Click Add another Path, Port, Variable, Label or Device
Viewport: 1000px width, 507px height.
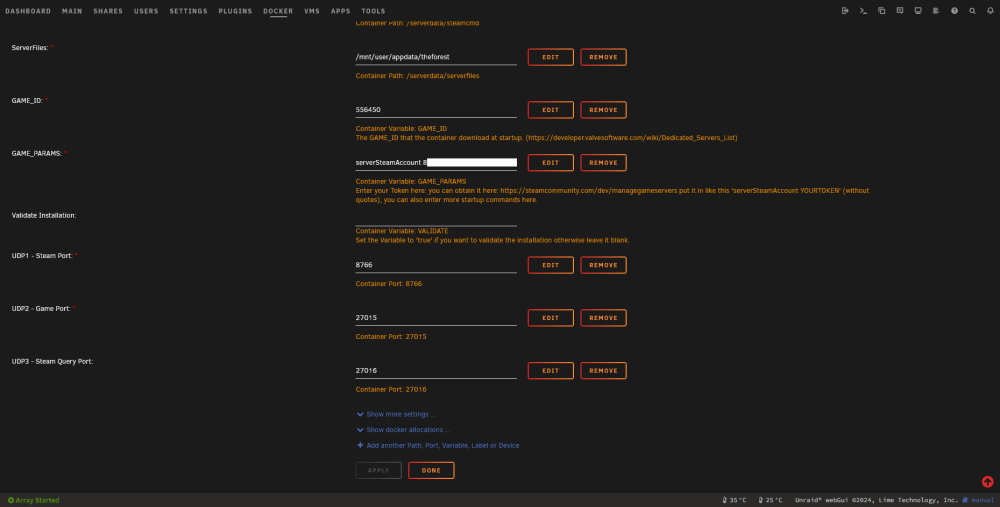(x=438, y=446)
